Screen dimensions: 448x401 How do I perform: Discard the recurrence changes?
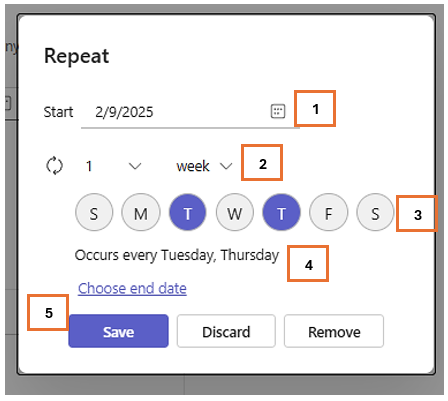(x=226, y=331)
